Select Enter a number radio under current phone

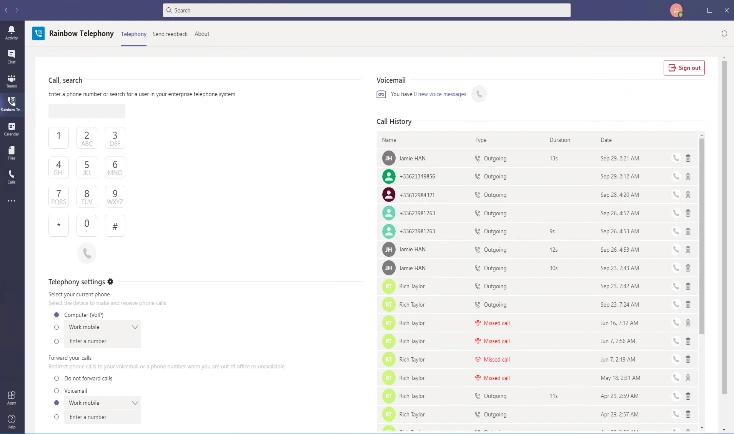[57, 341]
